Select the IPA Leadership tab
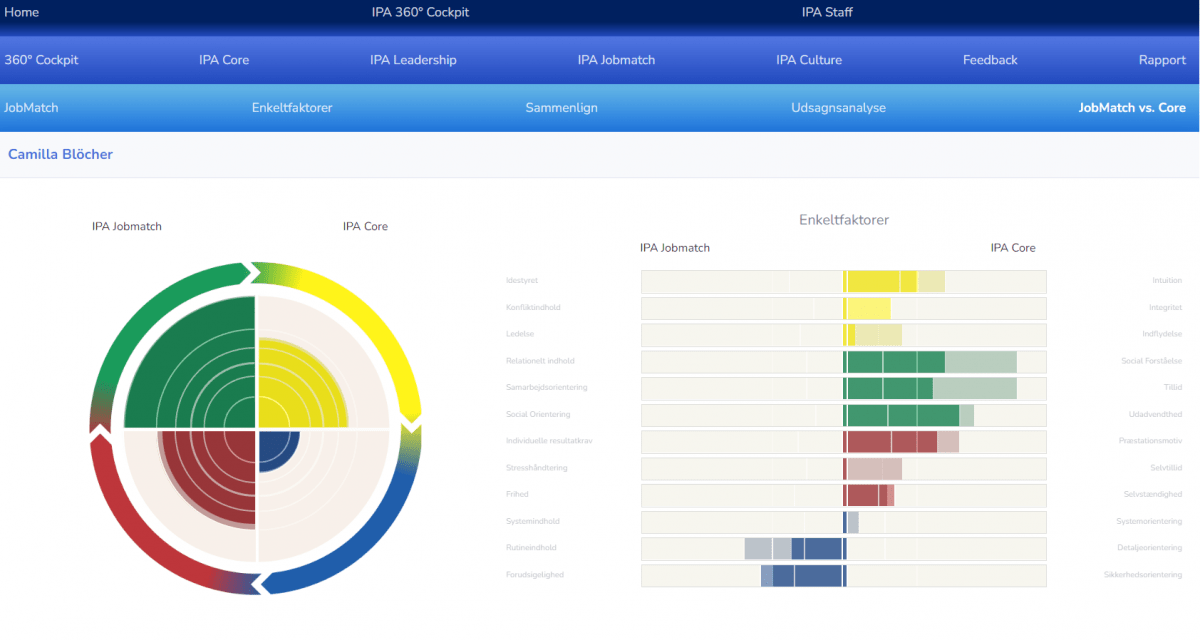This screenshot has width=1200, height=640. (413, 60)
